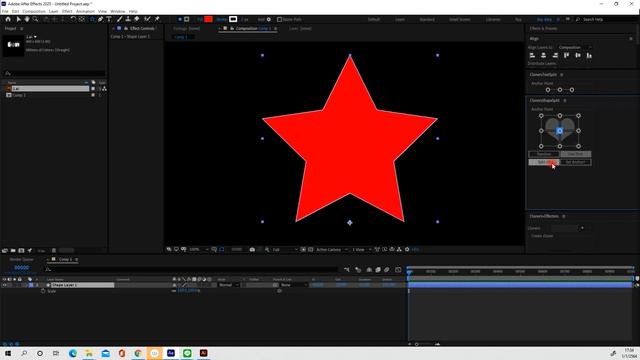Select the Selection (arrow) tool
This screenshot has height=360, width=640.
18,19
